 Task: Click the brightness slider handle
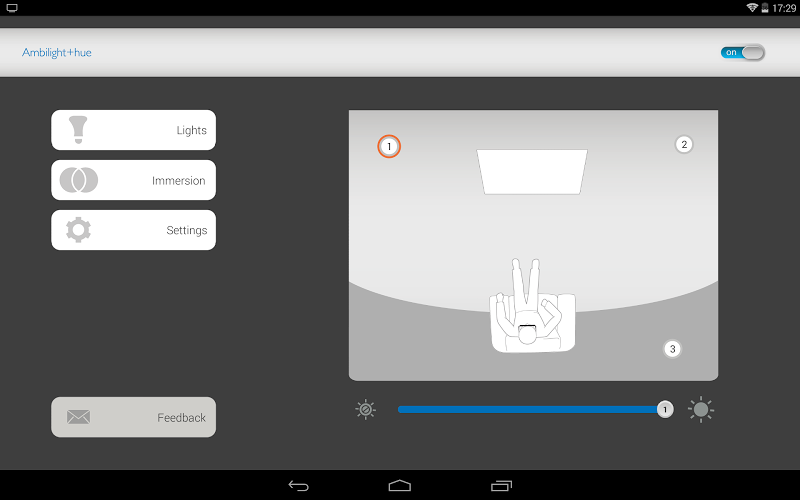665,409
